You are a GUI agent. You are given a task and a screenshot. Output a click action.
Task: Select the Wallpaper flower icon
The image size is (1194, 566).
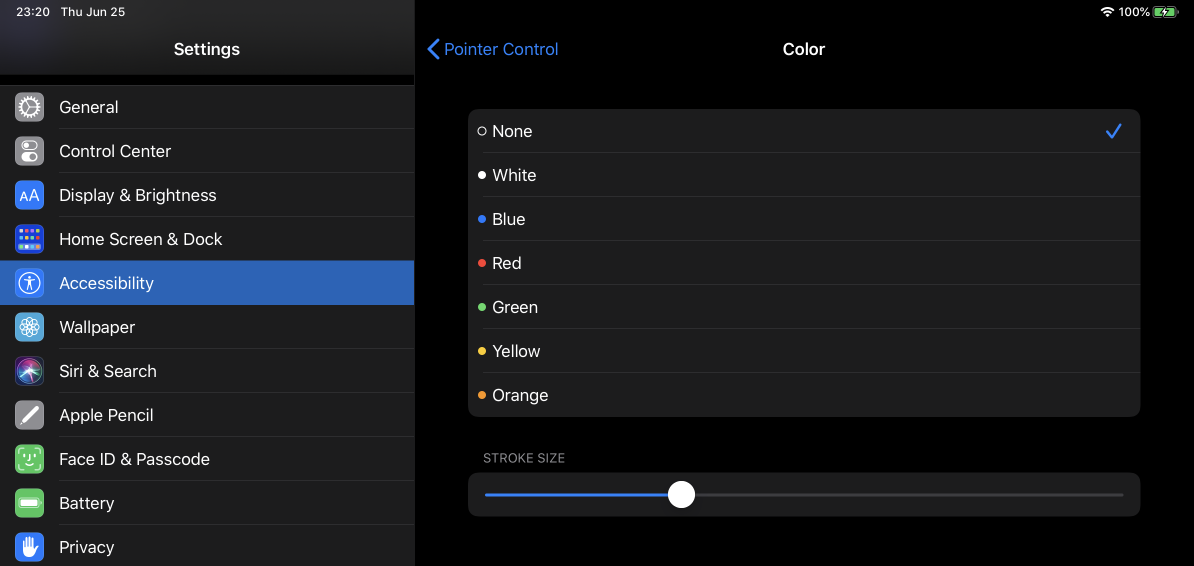pos(29,328)
